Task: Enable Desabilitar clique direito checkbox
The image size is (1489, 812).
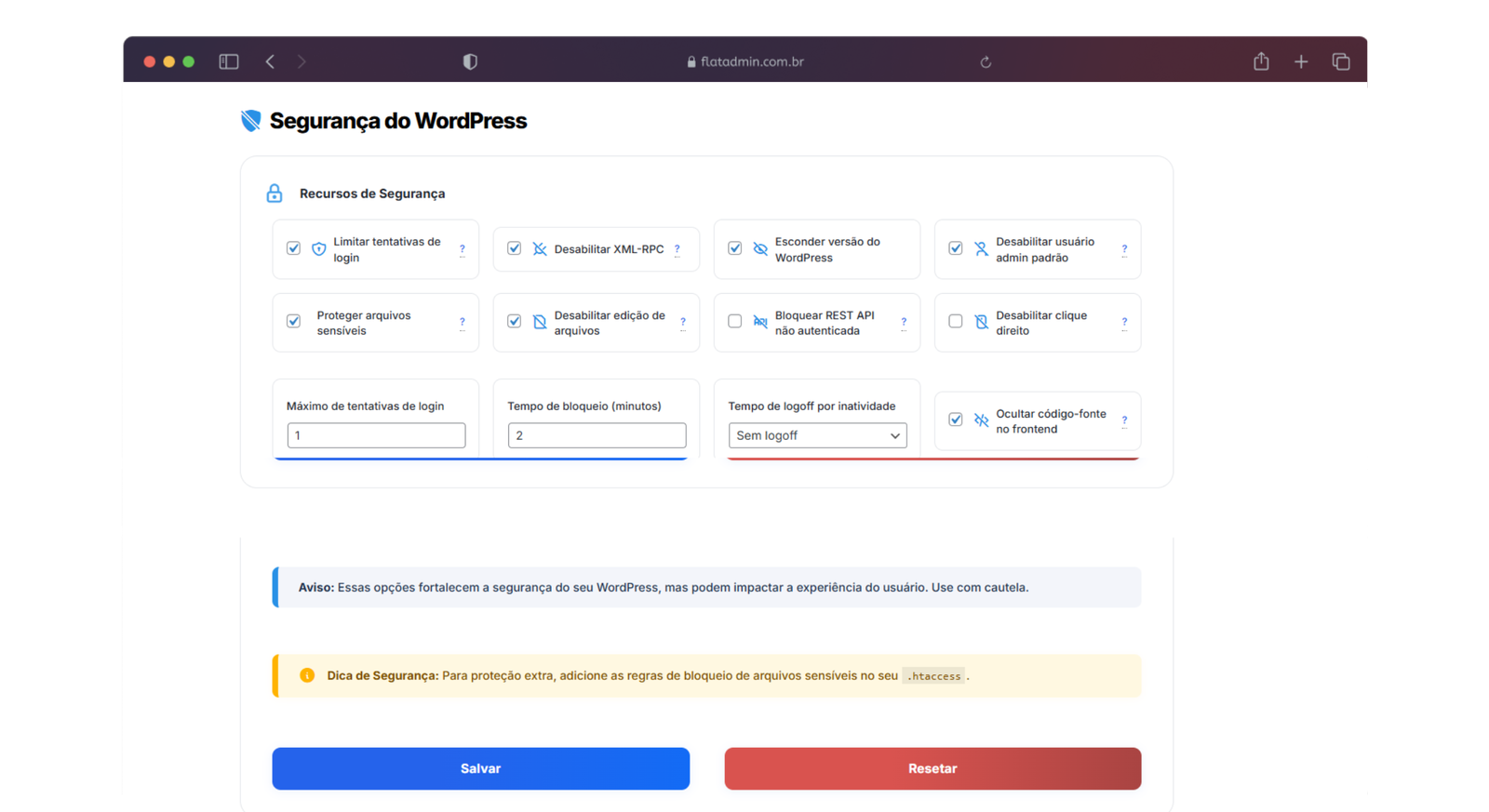Action: (955, 321)
